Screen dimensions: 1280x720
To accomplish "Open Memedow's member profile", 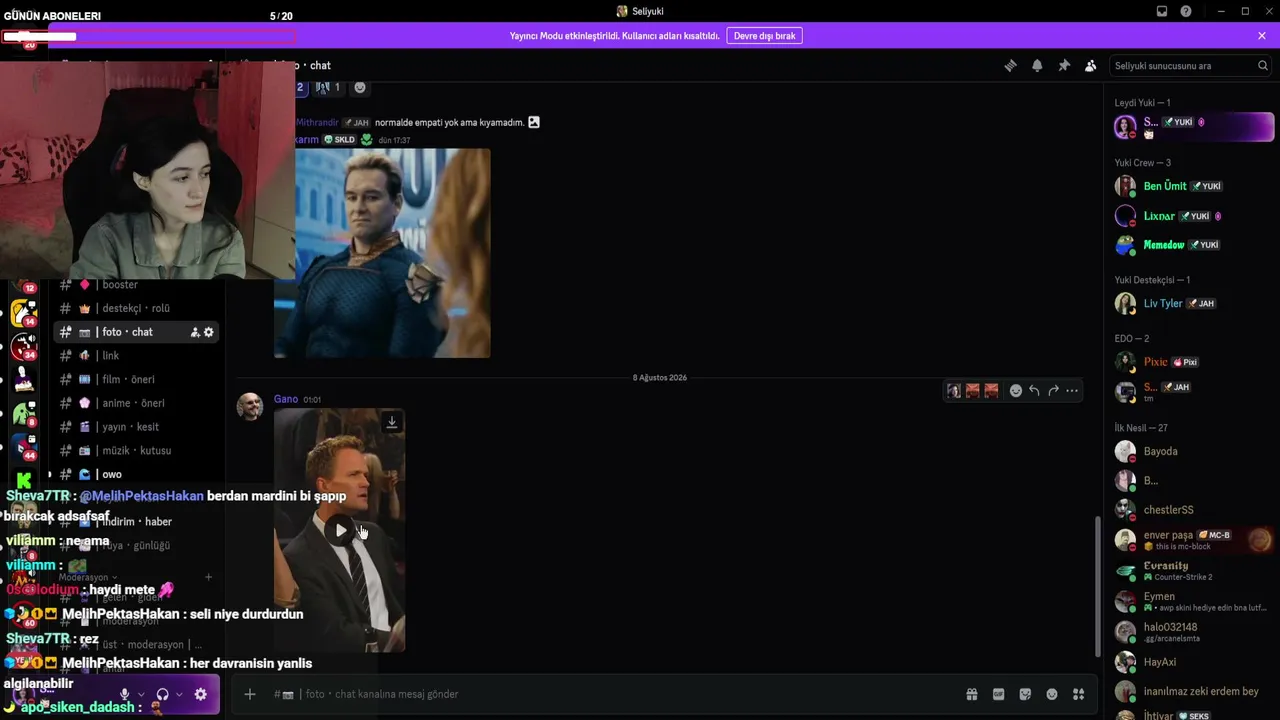I will coord(1192,245).
